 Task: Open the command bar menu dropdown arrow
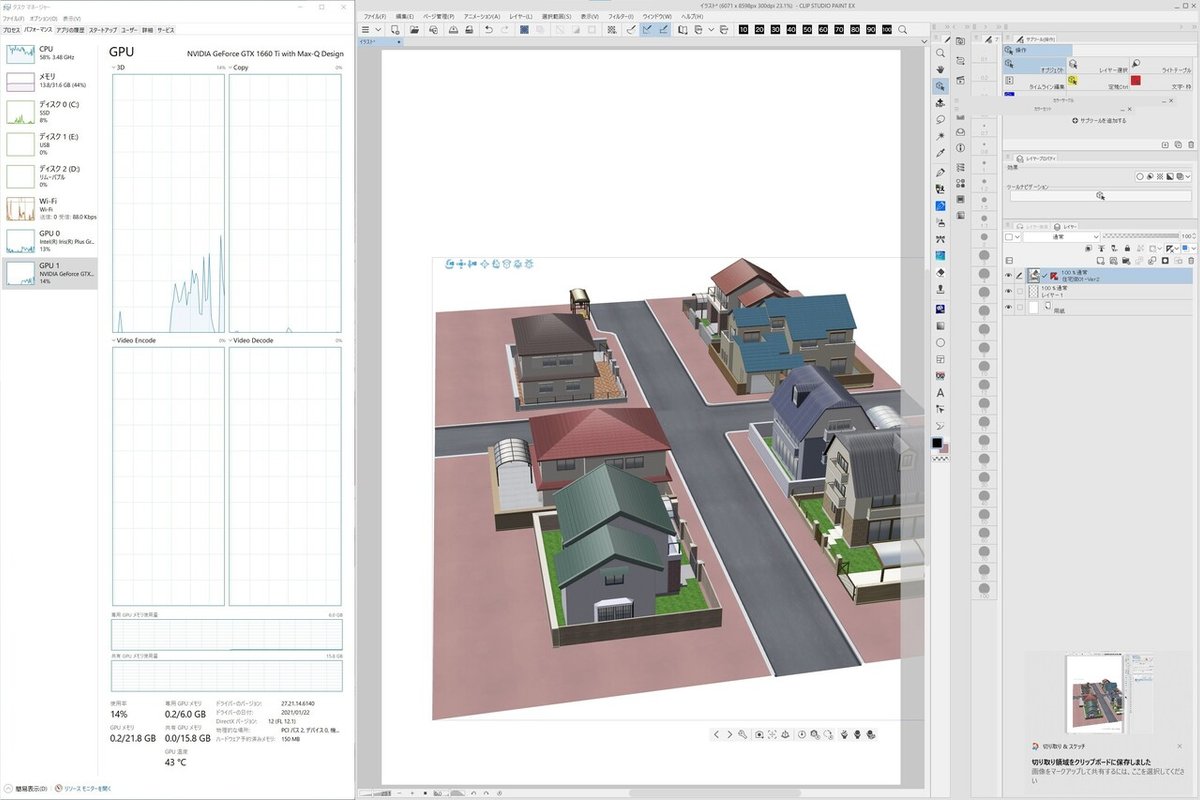pyautogui.click(x=378, y=30)
